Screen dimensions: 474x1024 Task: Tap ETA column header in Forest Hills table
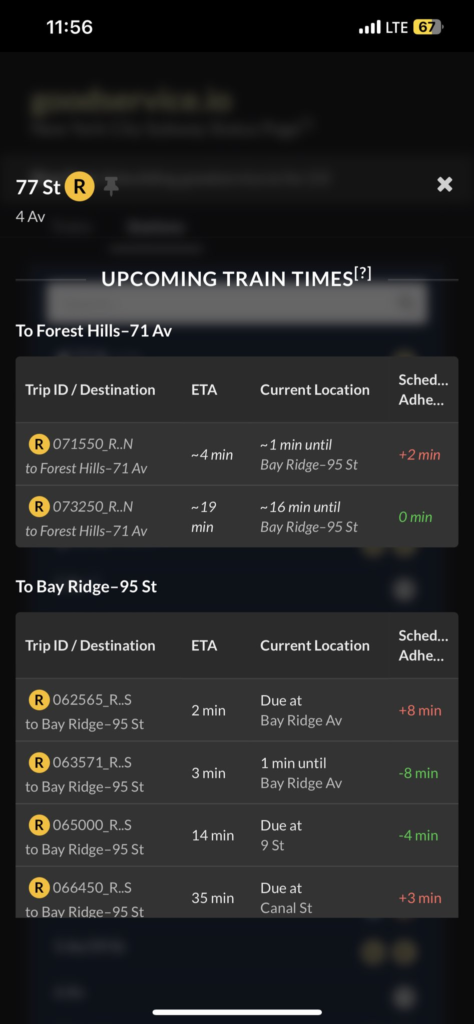pos(204,390)
